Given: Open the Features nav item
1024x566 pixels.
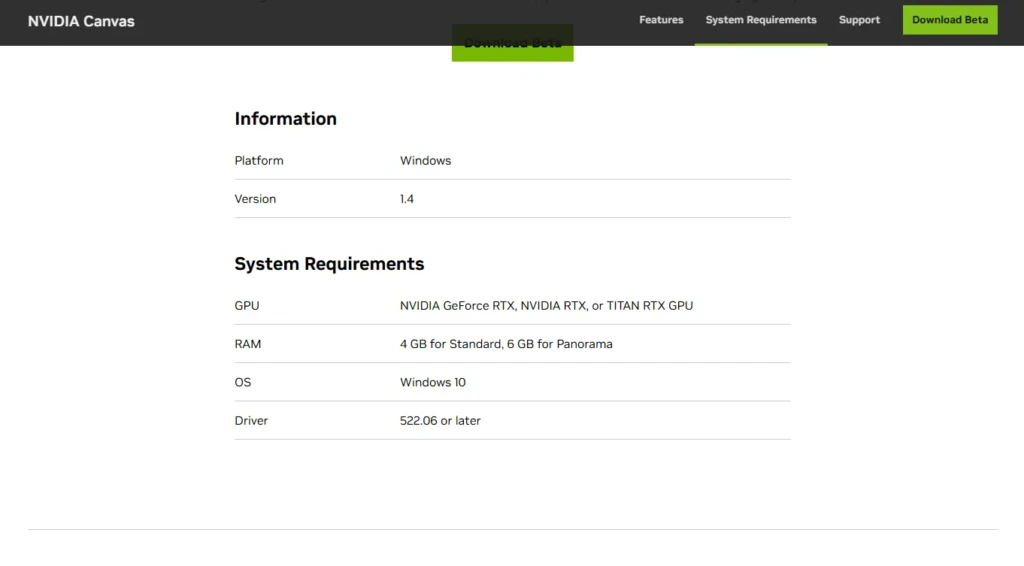Looking at the screenshot, I should (x=661, y=20).
